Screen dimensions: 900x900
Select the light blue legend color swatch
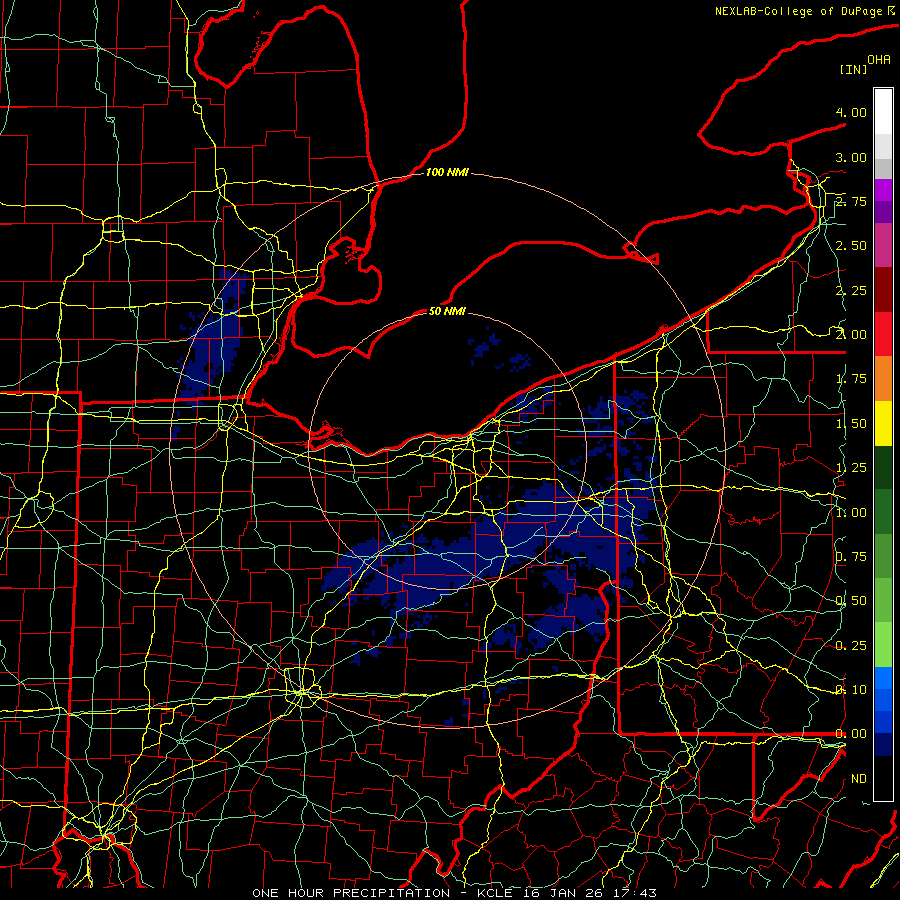[x=883, y=678]
